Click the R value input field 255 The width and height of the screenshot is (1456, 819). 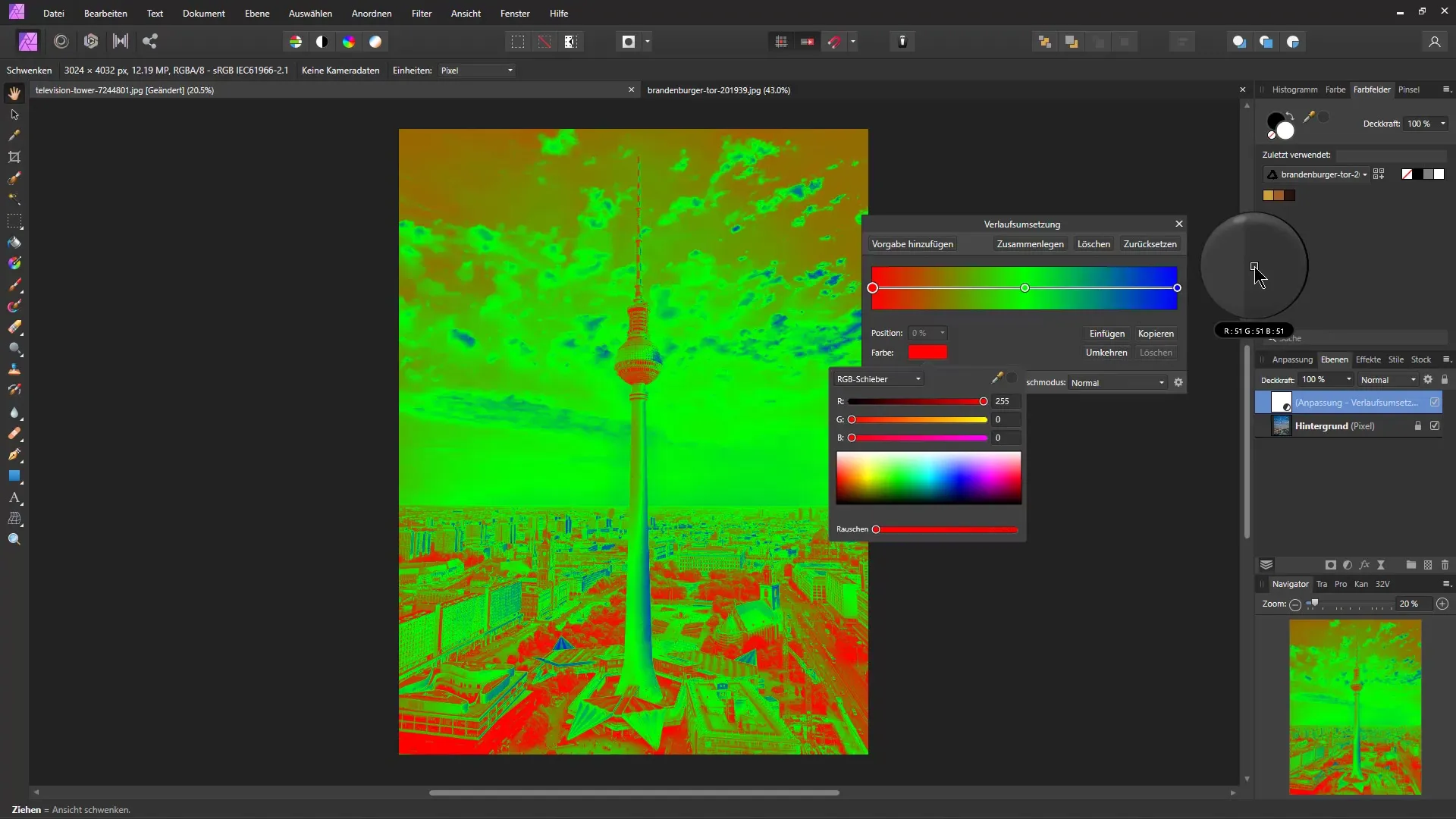pyautogui.click(x=1006, y=401)
